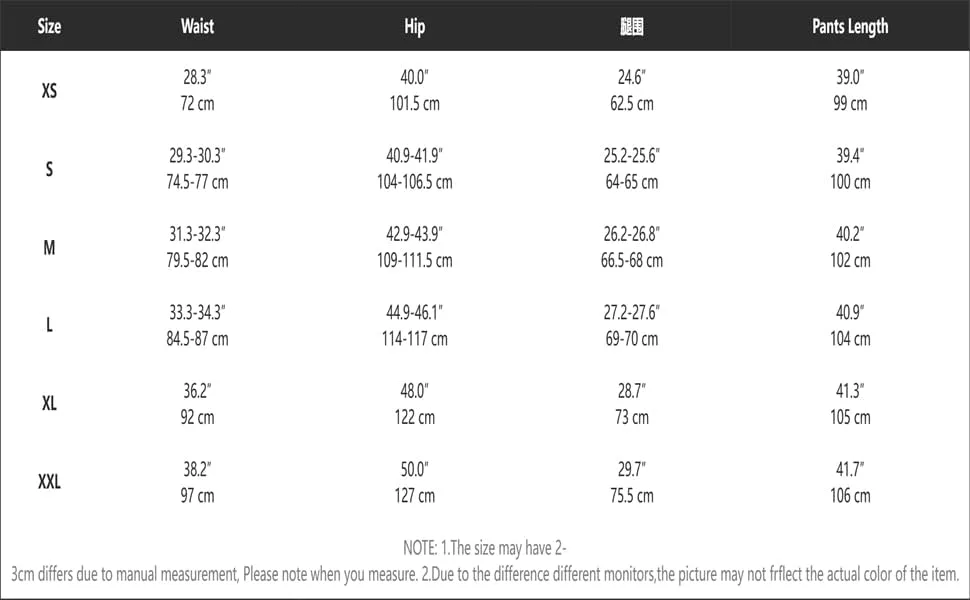The image size is (970, 600).
Task: Select the XL size row label
Action: pos(49,403)
